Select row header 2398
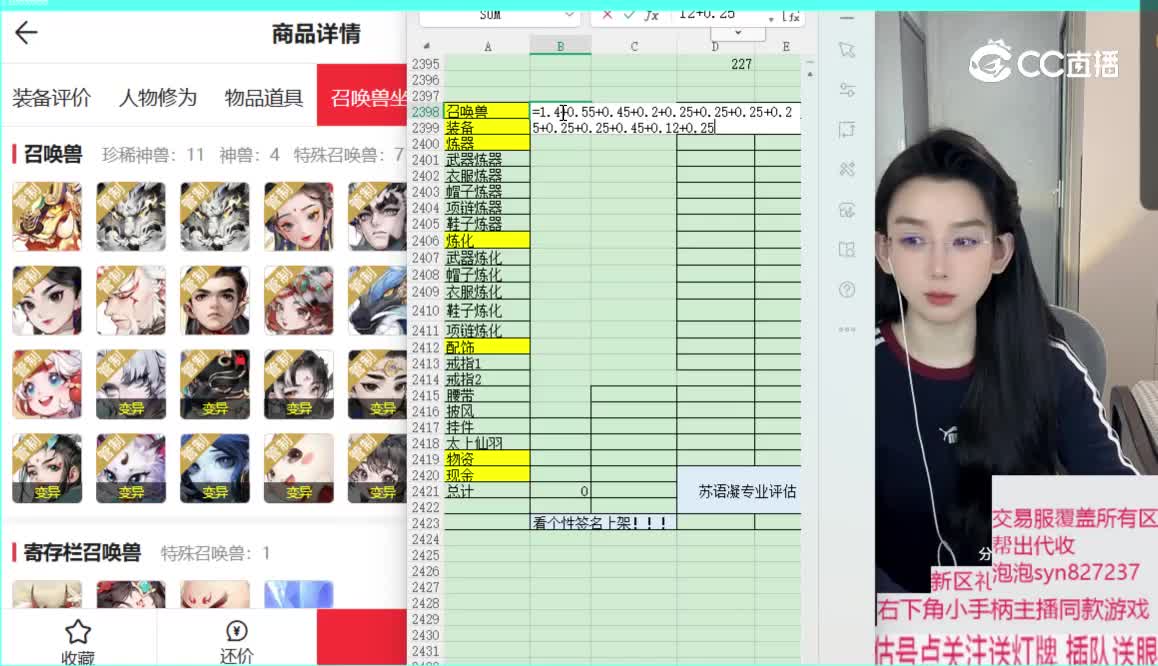 (x=426, y=111)
